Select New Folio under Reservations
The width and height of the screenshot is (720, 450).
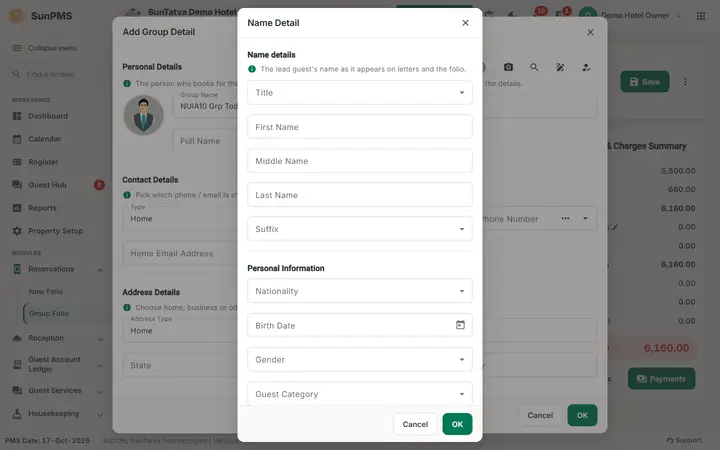coord(46,292)
